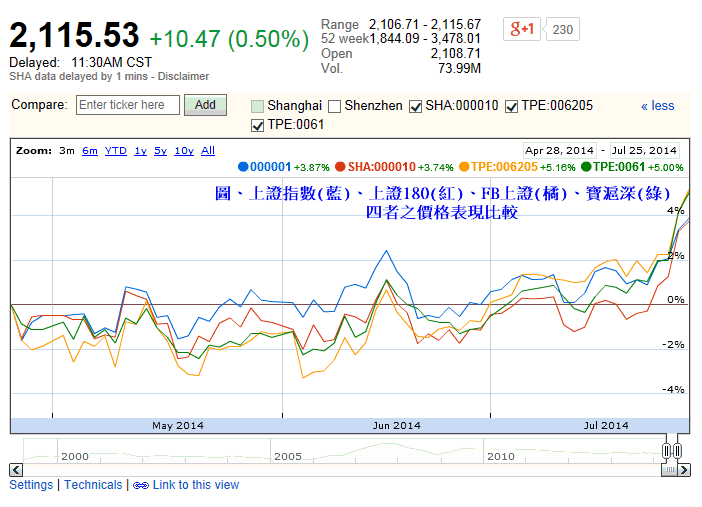Click the TPE:006205 +5.16% legend label

point(523,167)
